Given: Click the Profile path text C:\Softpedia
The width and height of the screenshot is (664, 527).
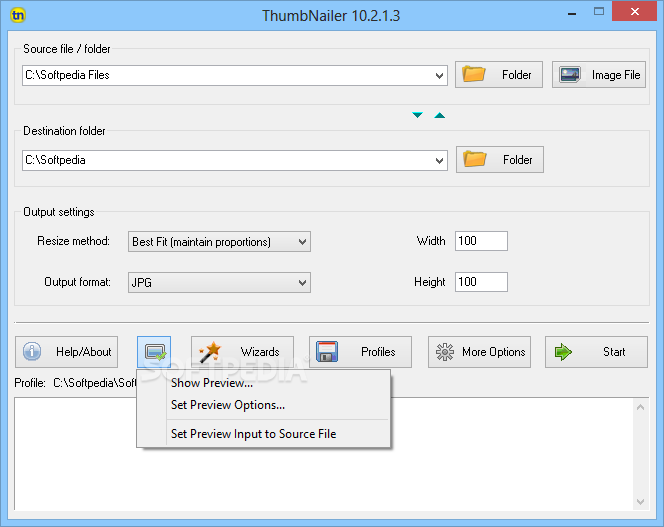Looking at the screenshot, I should click(94, 383).
